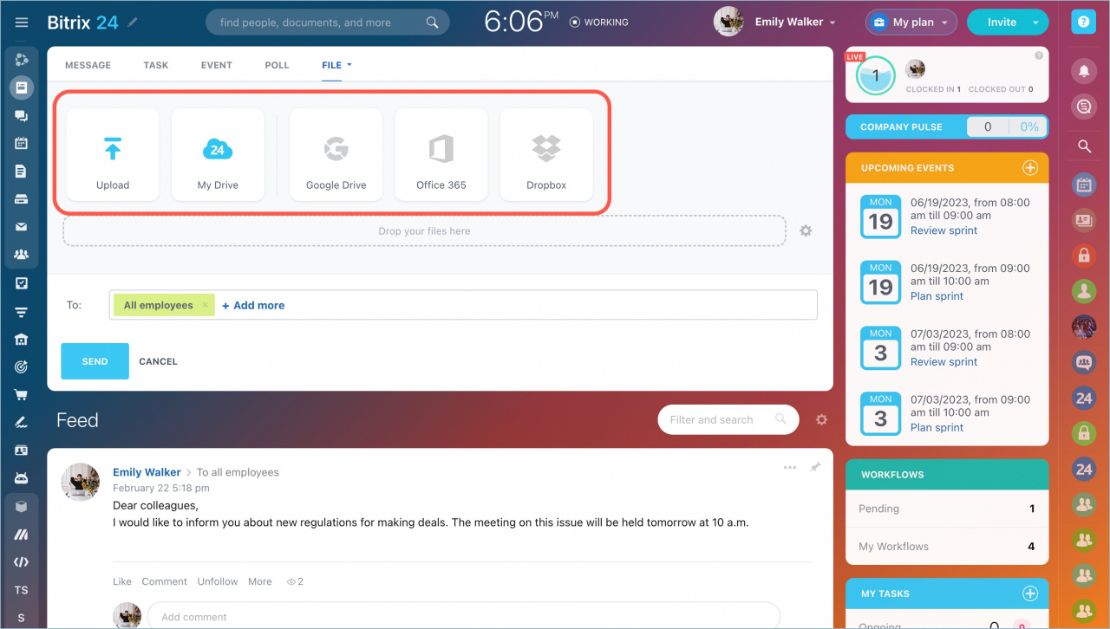Focus Feed filter and search field
1110x629 pixels.
pyautogui.click(x=728, y=420)
